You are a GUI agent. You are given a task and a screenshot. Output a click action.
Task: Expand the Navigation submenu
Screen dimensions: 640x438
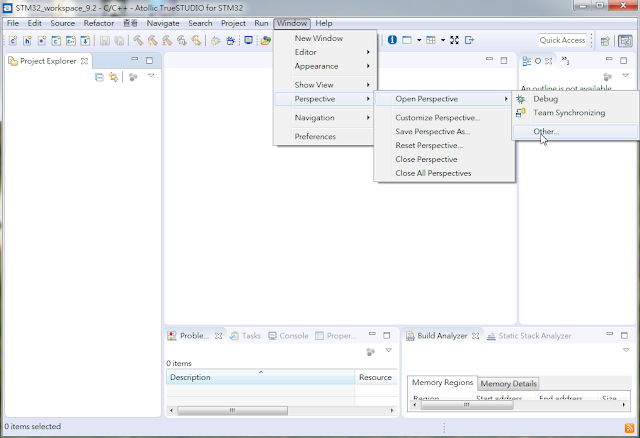pyautogui.click(x=325, y=118)
